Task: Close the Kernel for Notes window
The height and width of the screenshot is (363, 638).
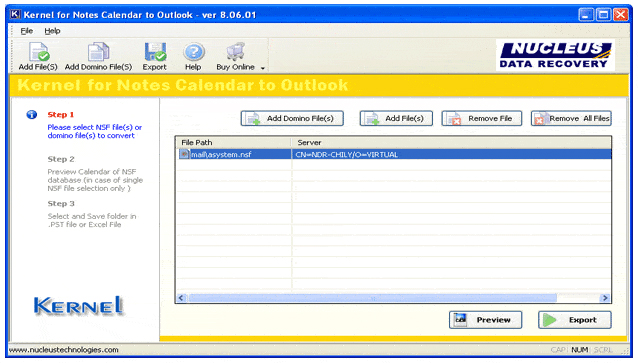Action: 621,15
